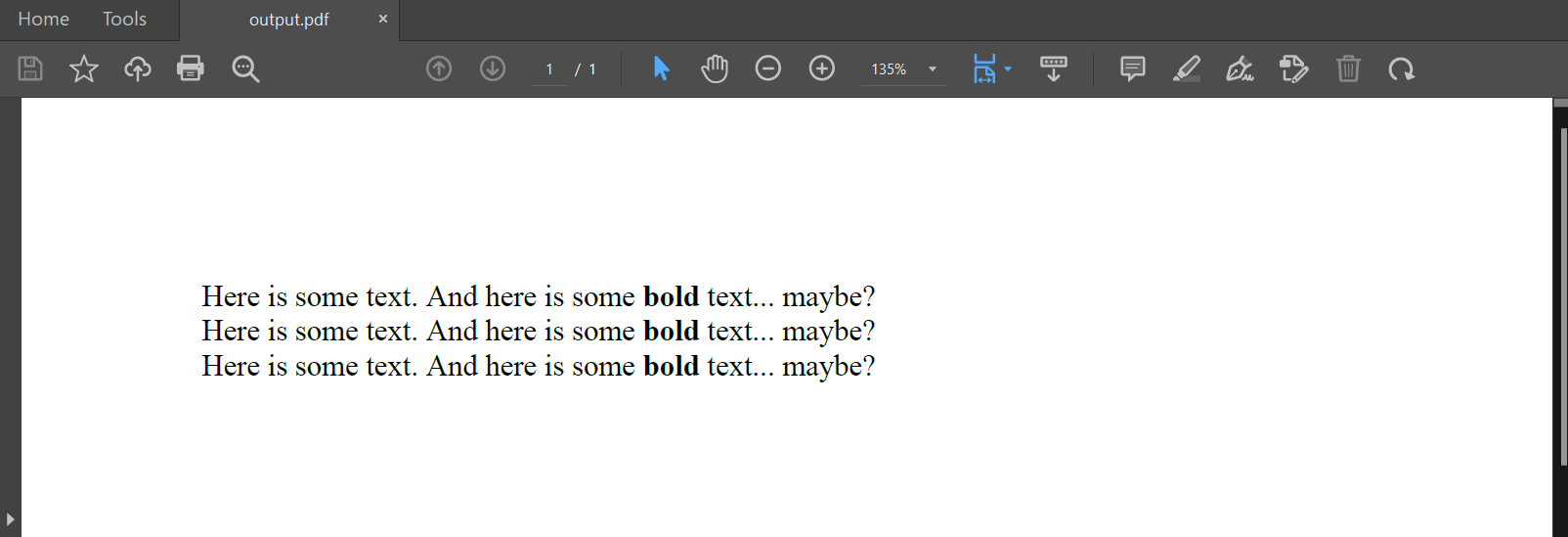Add a sticky note comment

(x=1133, y=68)
